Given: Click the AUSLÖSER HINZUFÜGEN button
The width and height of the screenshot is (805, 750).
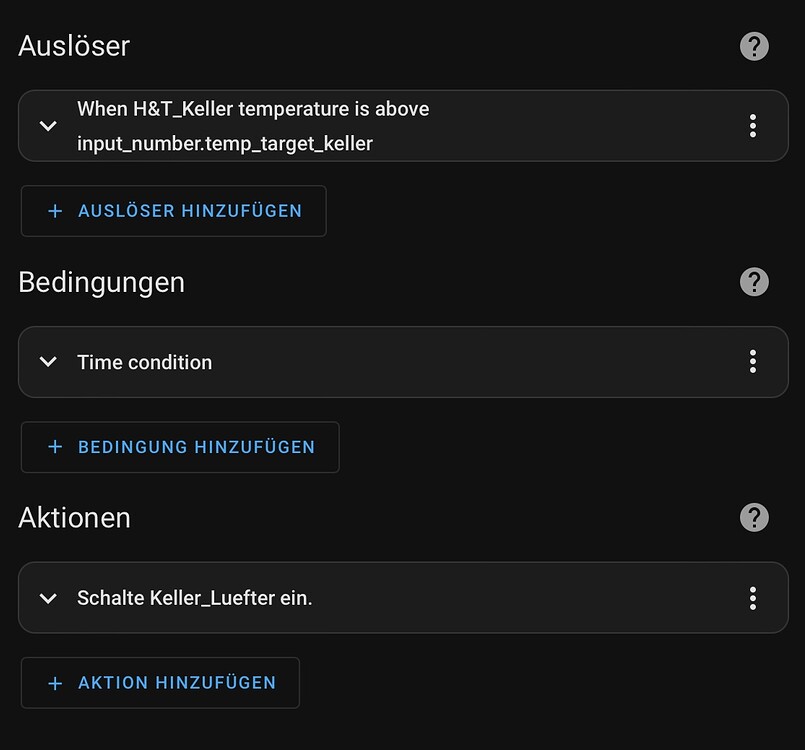Looking at the screenshot, I should pyautogui.click(x=173, y=211).
